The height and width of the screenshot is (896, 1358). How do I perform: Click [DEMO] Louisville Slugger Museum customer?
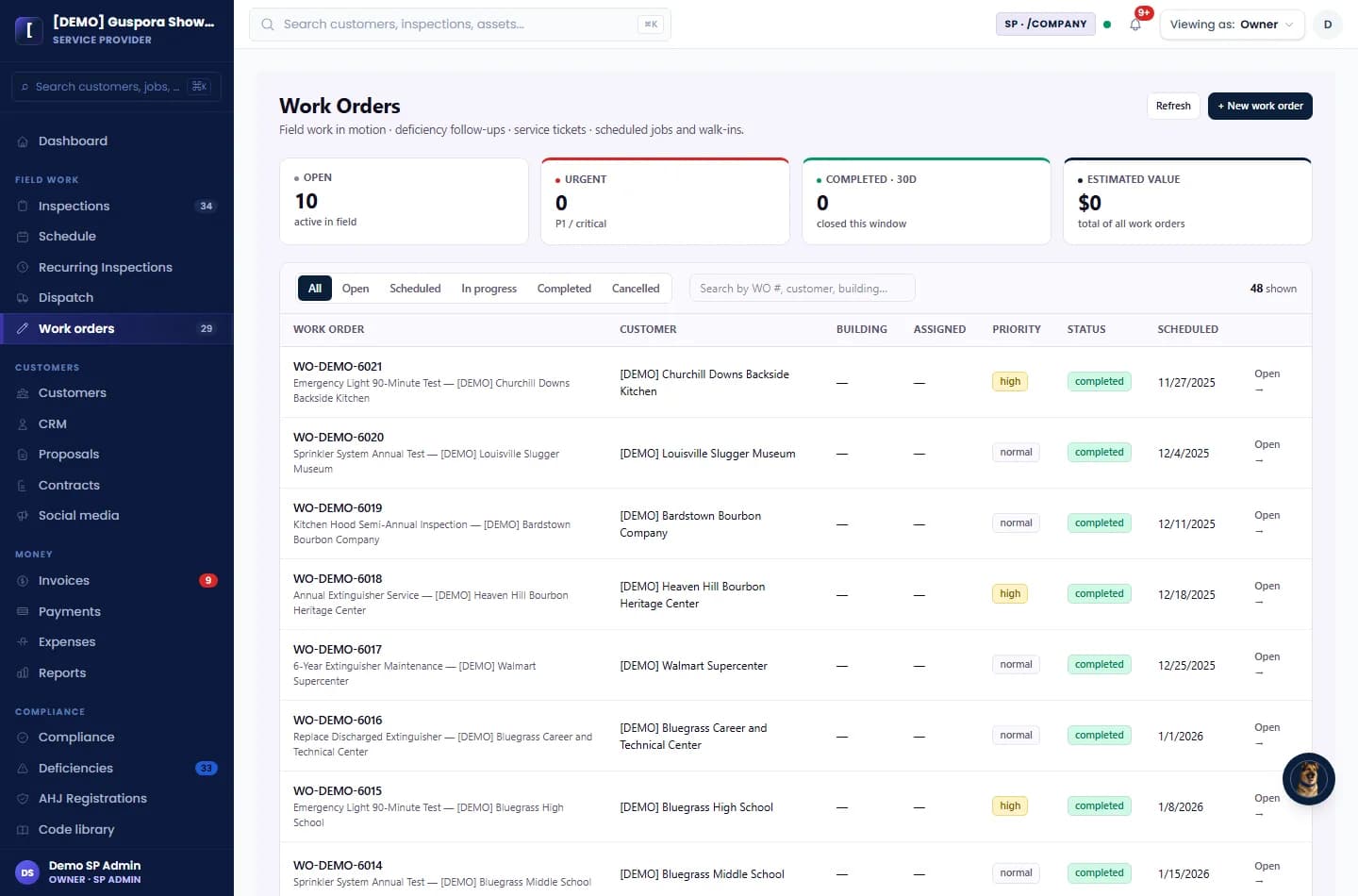(707, 454)
